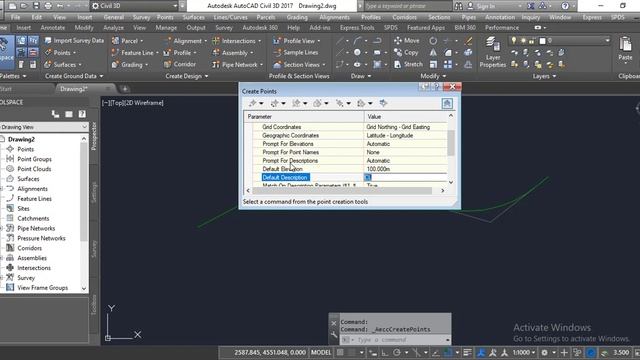Click Create Points vertical scrollbar

(451, 143)
